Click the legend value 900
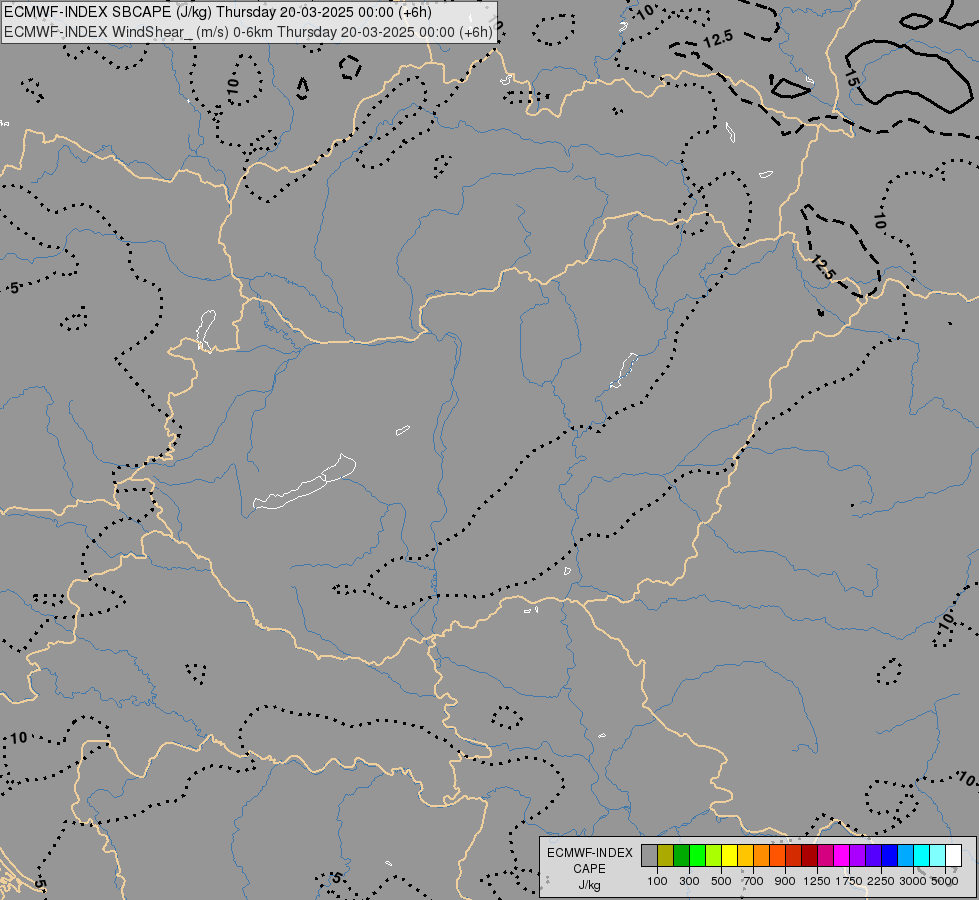The height and width of the screenshot is (900, 979). 785,881
